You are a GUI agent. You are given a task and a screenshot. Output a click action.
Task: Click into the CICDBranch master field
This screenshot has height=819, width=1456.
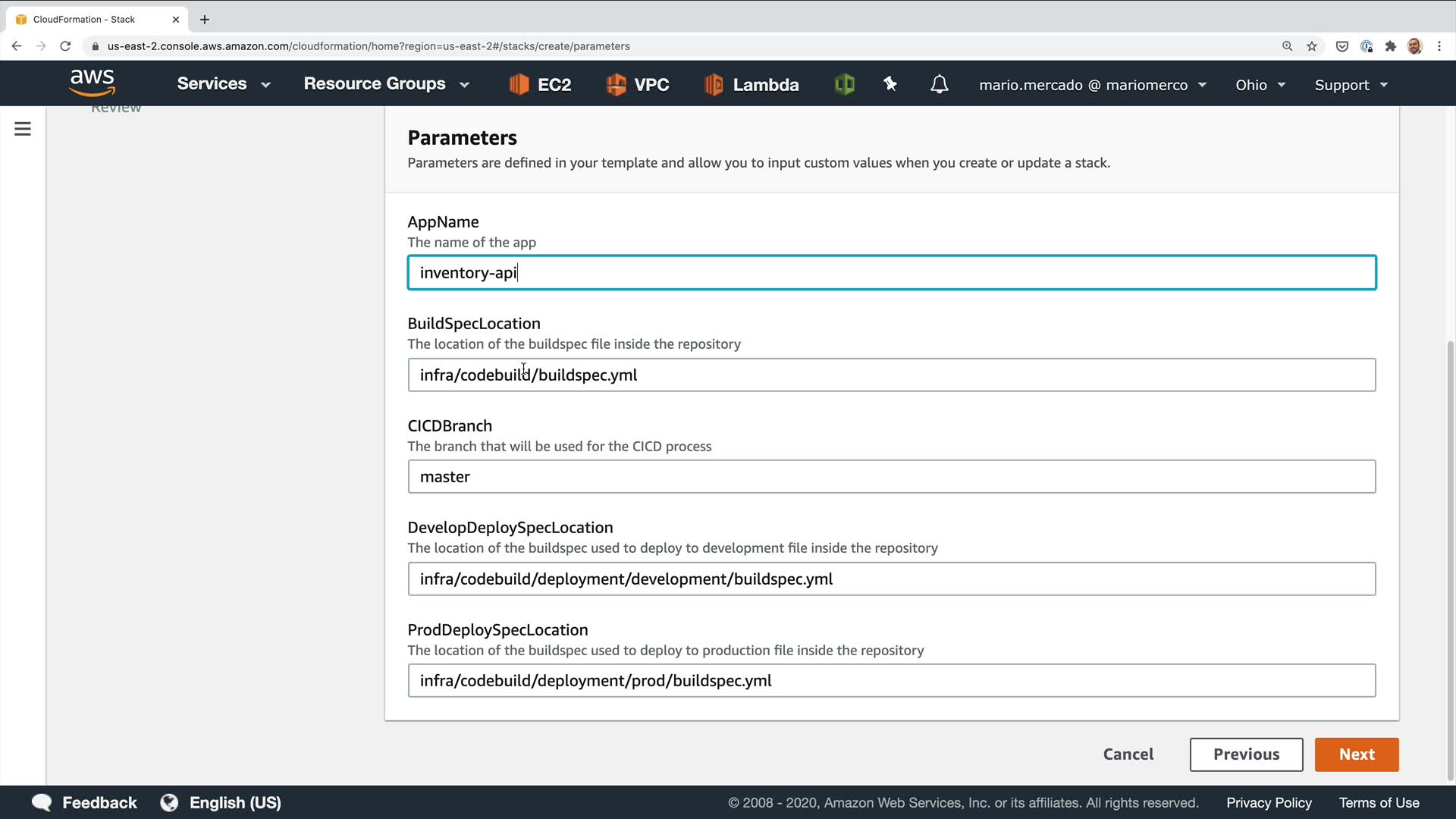point(891,477)
